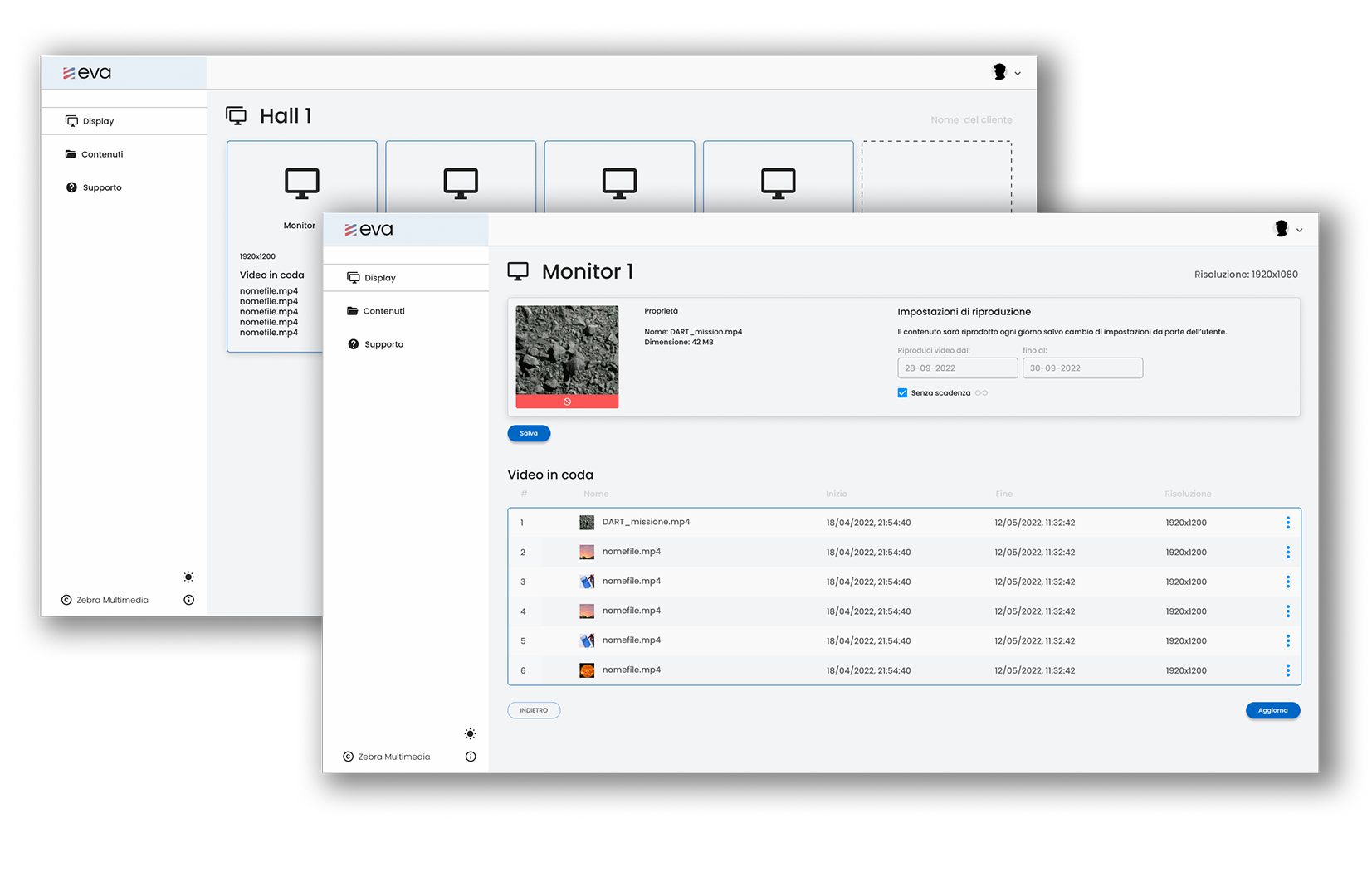This screenshot has width=1372, height=896.
Task: Click the INDIETRO button
Action: pos(534,710)
